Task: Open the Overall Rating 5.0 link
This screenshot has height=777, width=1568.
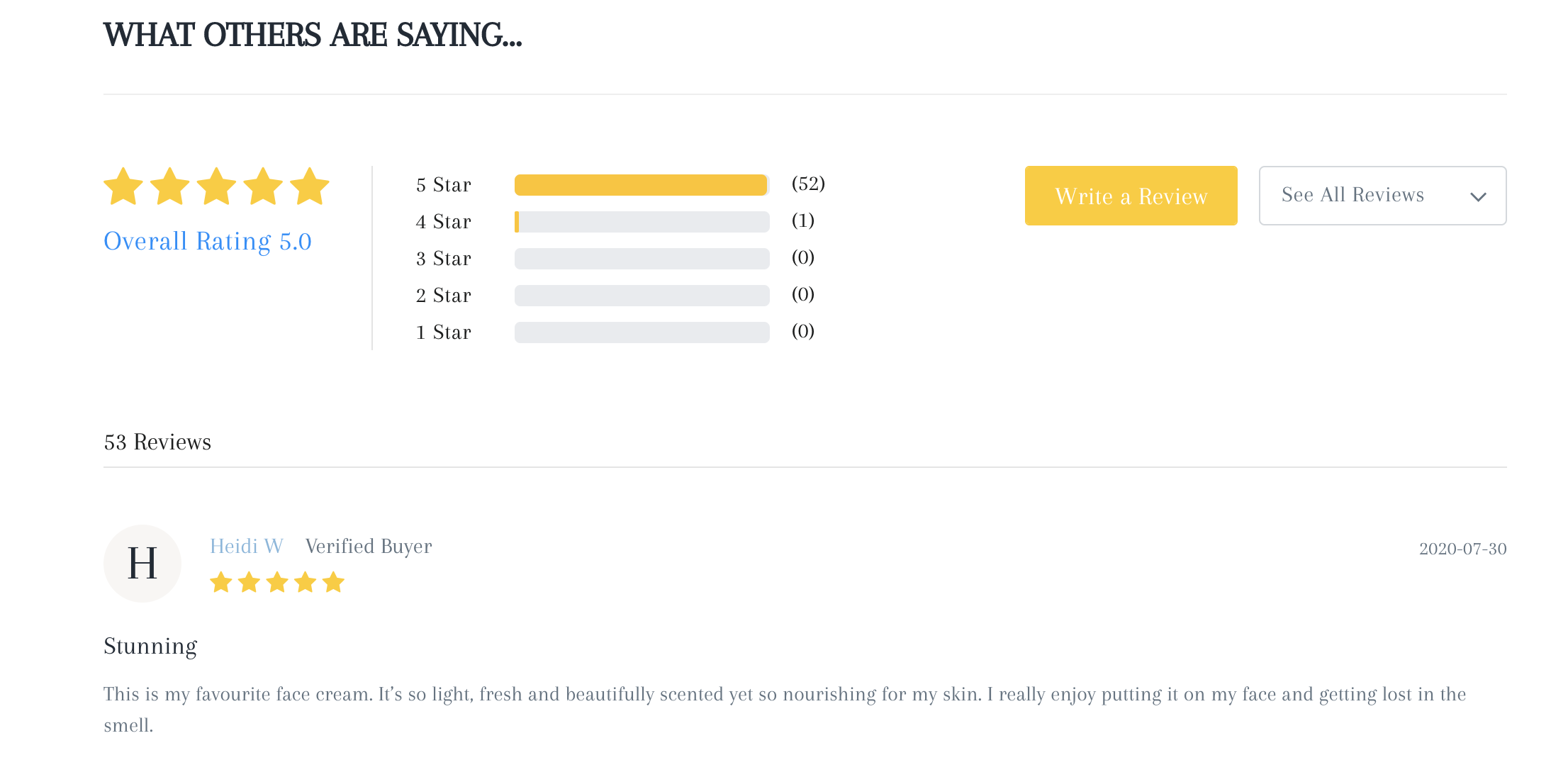Action: (x=208, y=241)
